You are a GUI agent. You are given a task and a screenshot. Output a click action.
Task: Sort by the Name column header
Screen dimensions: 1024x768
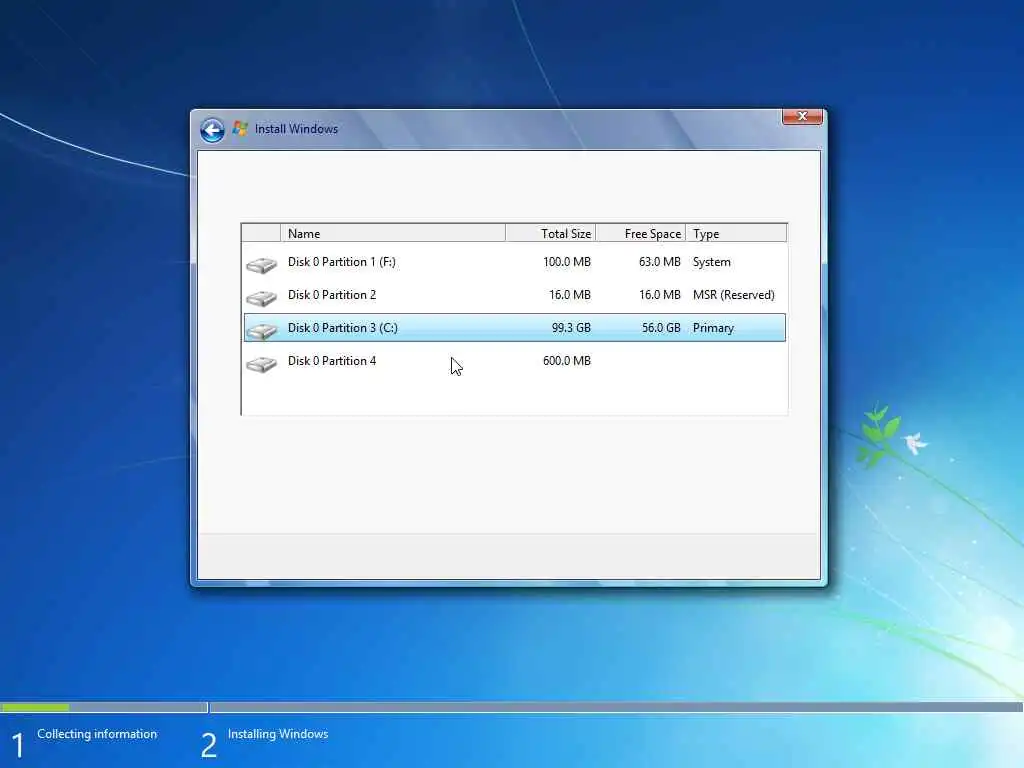coord(392,233)
